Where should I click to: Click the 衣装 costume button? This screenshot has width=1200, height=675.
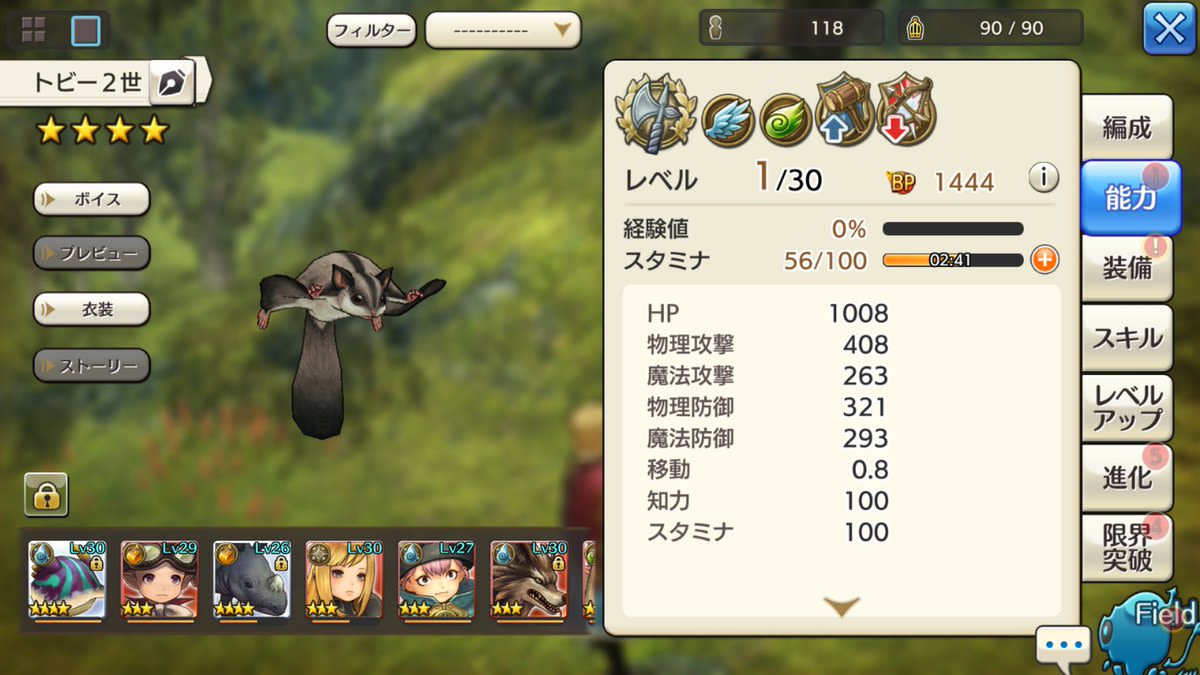[x=91, y=309]
